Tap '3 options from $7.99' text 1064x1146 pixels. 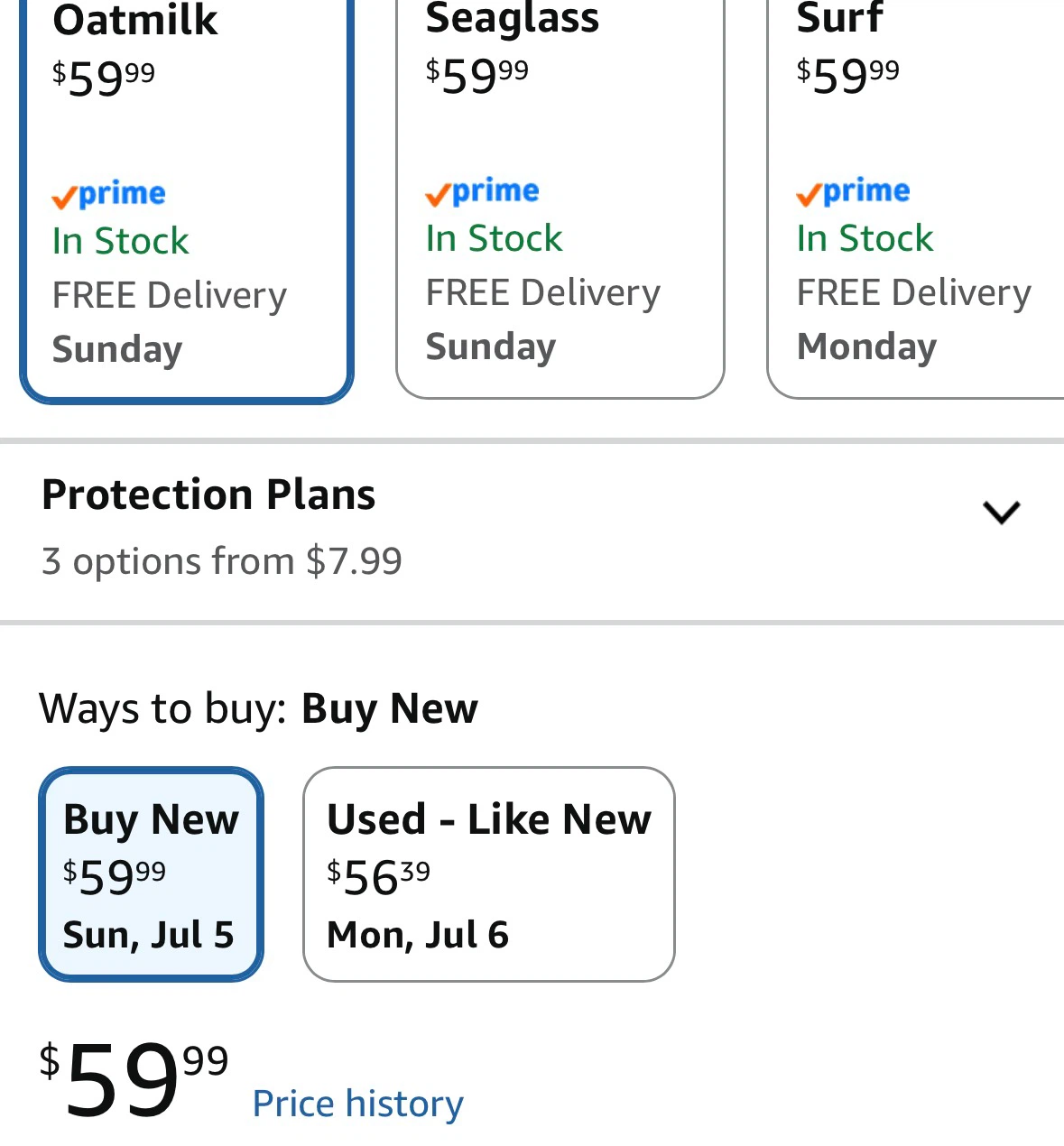click(222, 561)
